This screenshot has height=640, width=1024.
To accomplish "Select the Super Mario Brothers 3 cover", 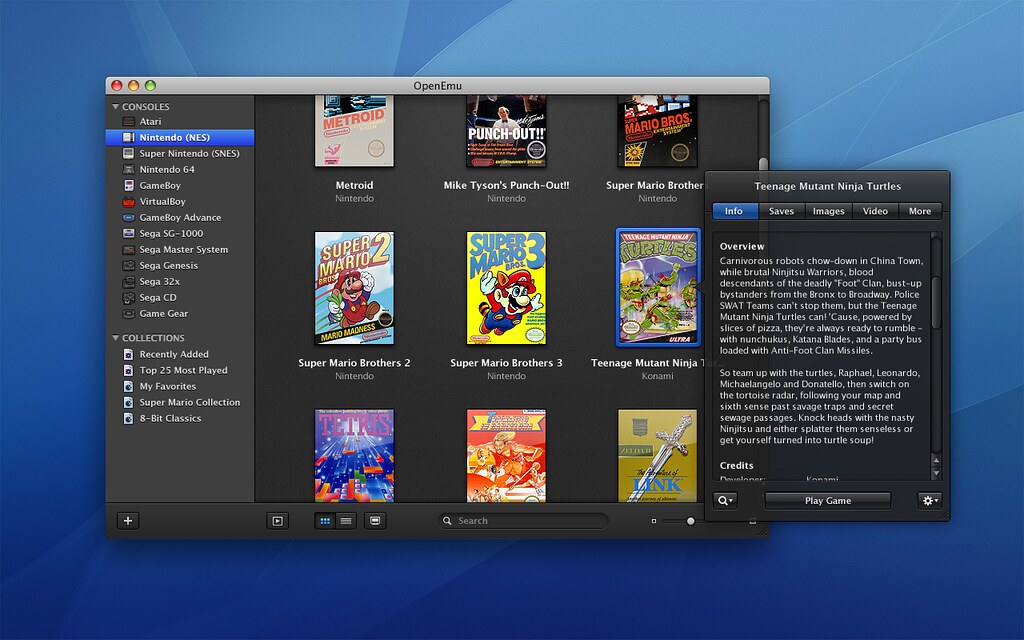I will 506,288.
